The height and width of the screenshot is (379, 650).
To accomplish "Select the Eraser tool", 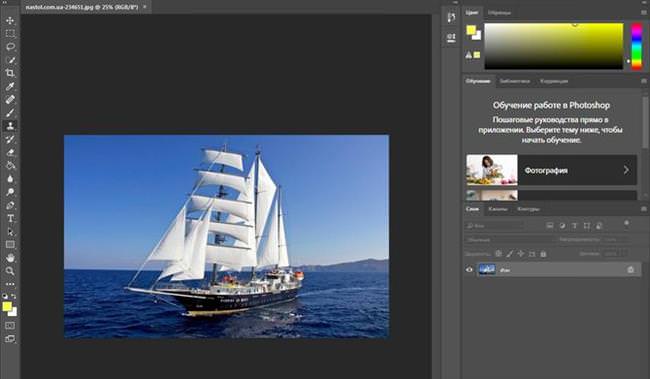I will click(10, 152).
